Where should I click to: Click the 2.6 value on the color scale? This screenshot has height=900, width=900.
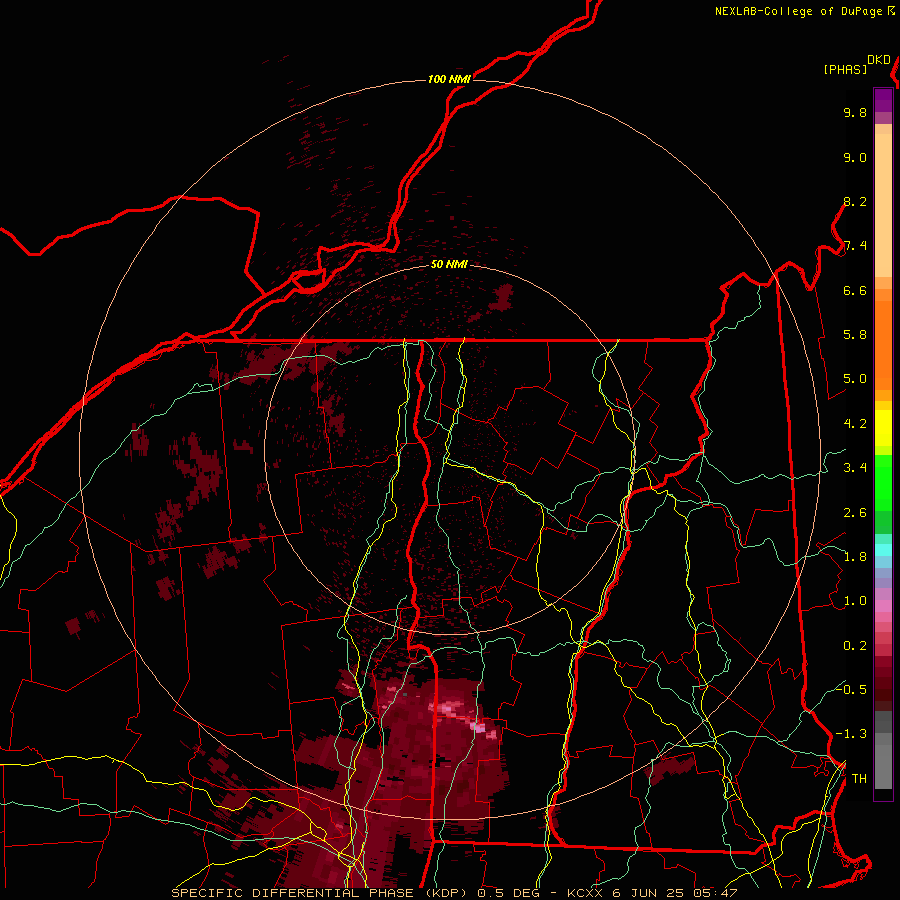click(855, 513)
